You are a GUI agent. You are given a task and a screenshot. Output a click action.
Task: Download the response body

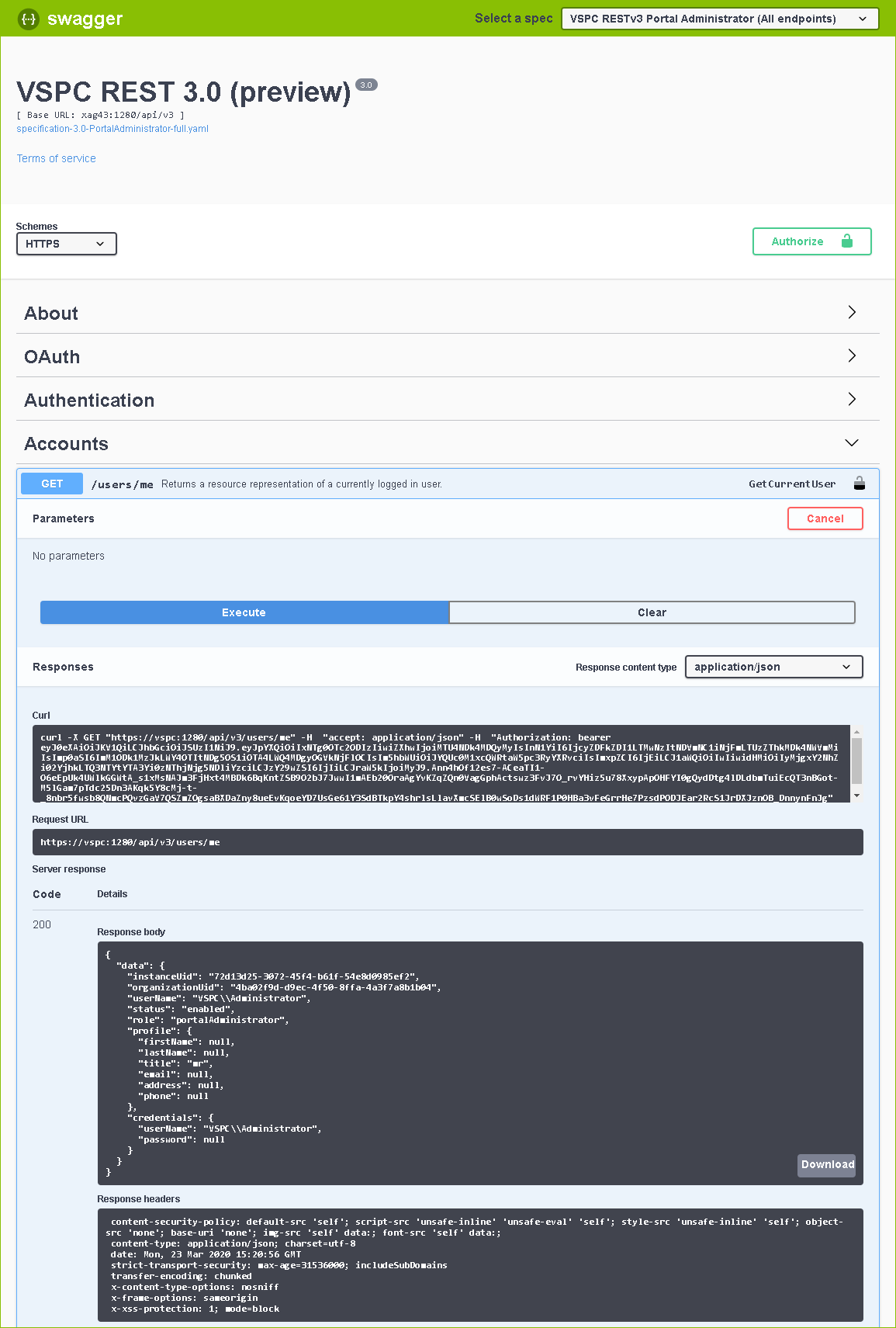pyautogui.click(x=827, y=1164)
